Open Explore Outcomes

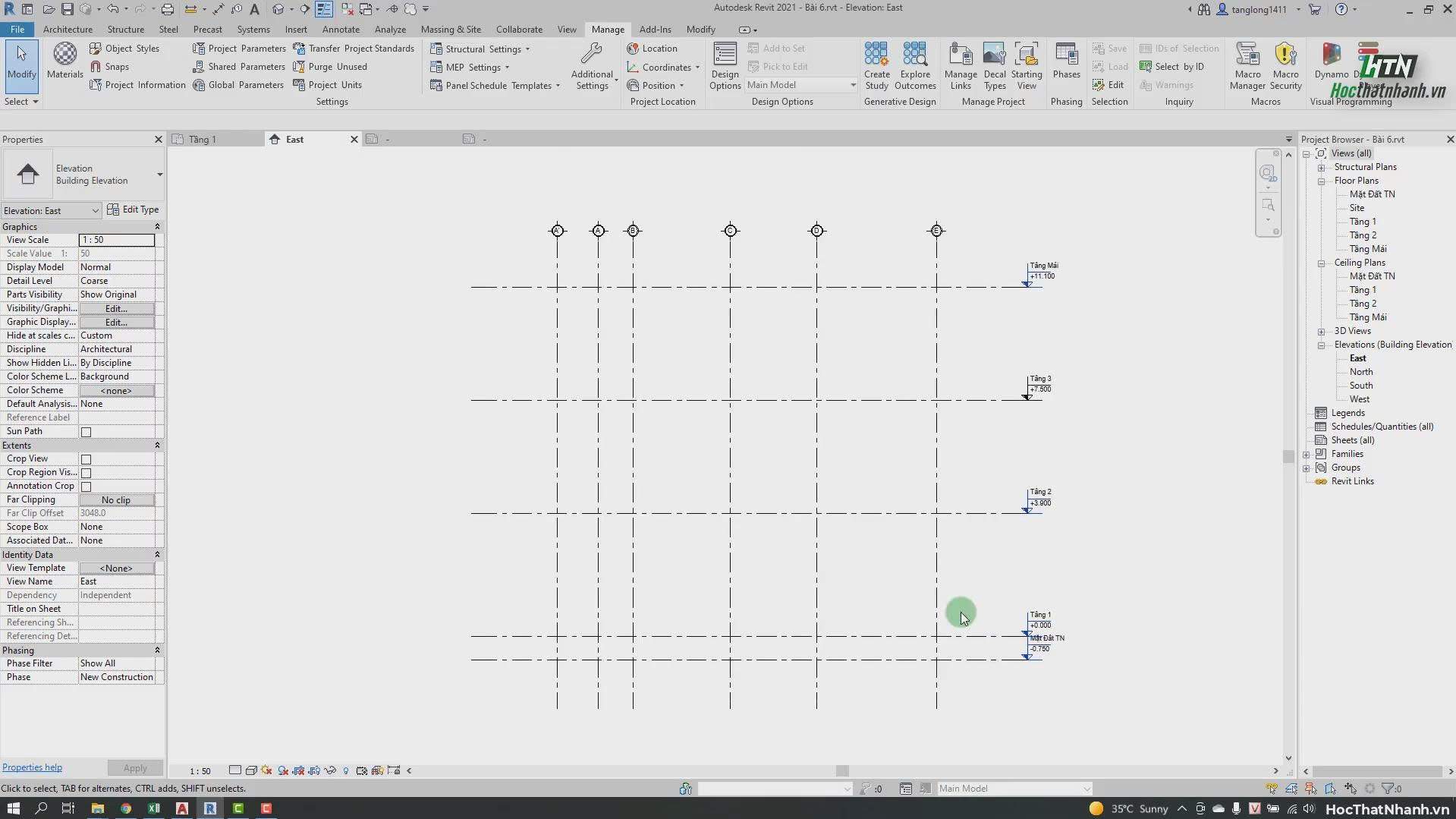(915, 67)
